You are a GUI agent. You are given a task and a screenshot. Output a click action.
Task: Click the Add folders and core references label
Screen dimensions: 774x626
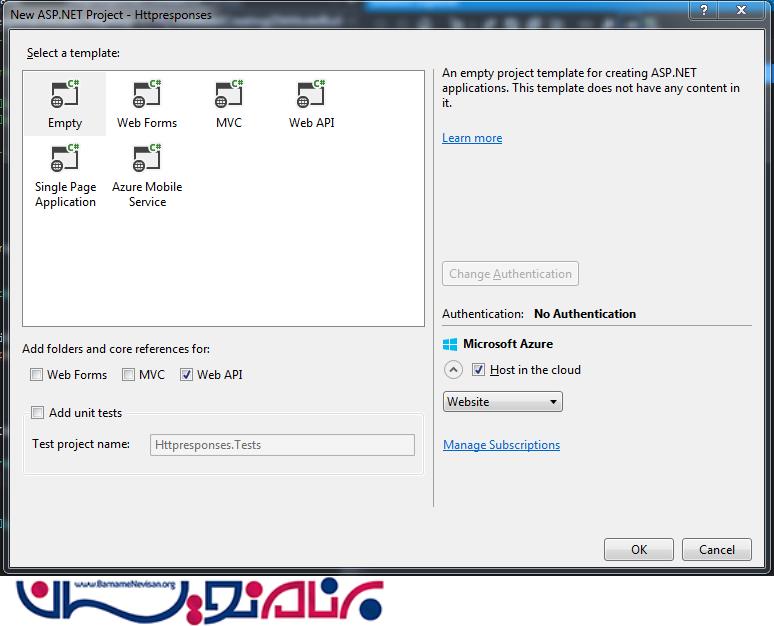[x=116, y=349]
